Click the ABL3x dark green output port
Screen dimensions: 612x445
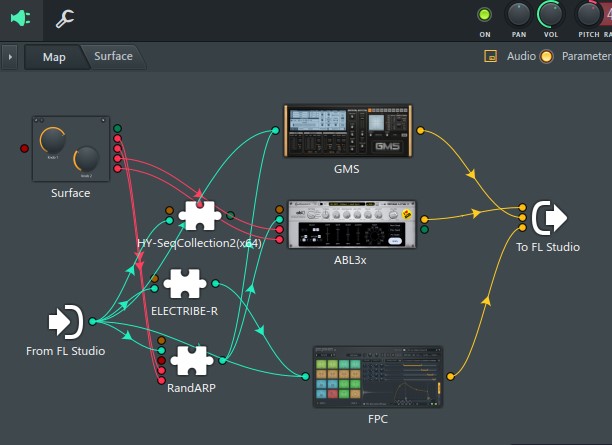click(425, 230)
